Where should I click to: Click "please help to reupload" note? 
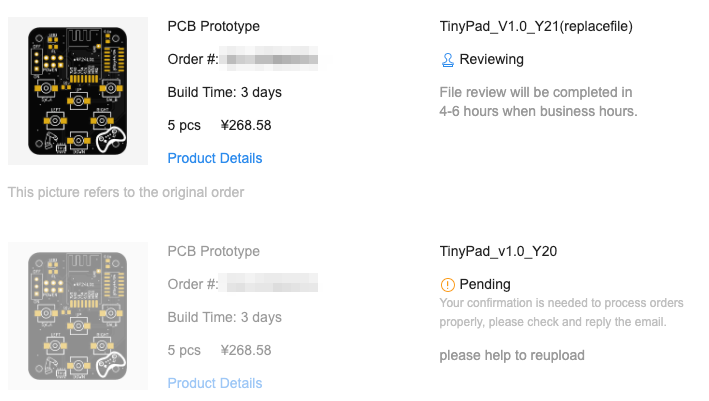coord(512,355)
